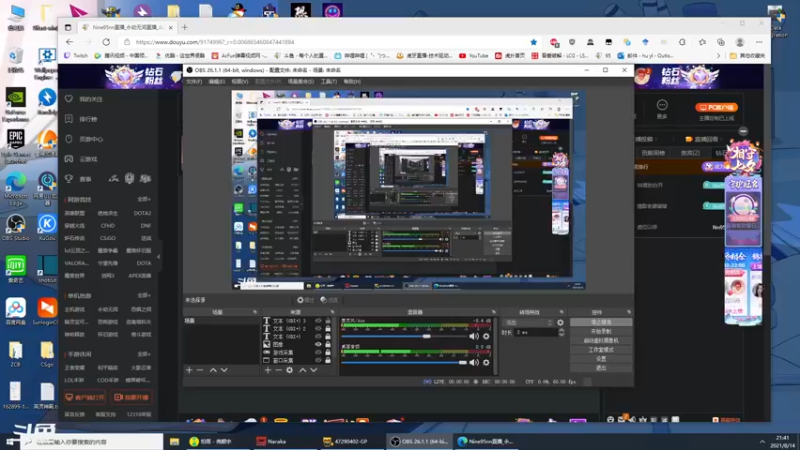Screen dimensions: 800x450
Task: Toggle visibility of Text (GDI+) 2 source
Action: 318,329
